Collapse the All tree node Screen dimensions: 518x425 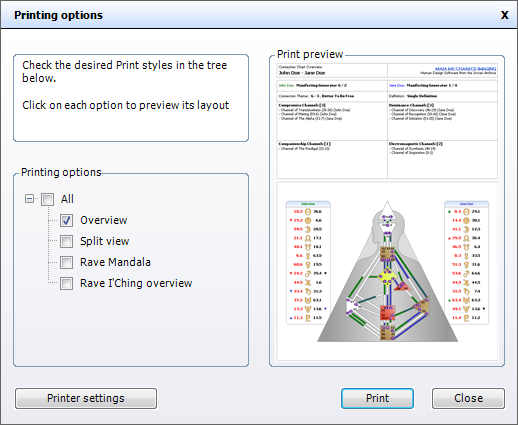point(29,199)
